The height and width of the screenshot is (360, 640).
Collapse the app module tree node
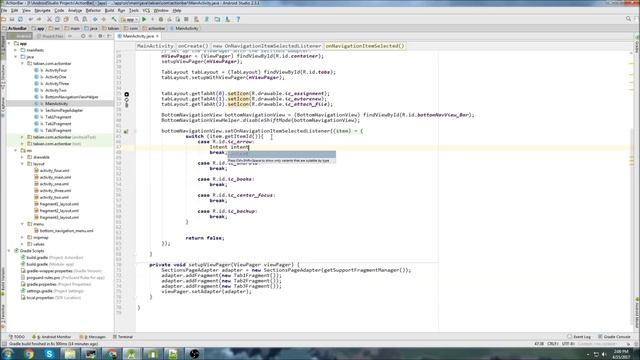click(x=9, y=43)
